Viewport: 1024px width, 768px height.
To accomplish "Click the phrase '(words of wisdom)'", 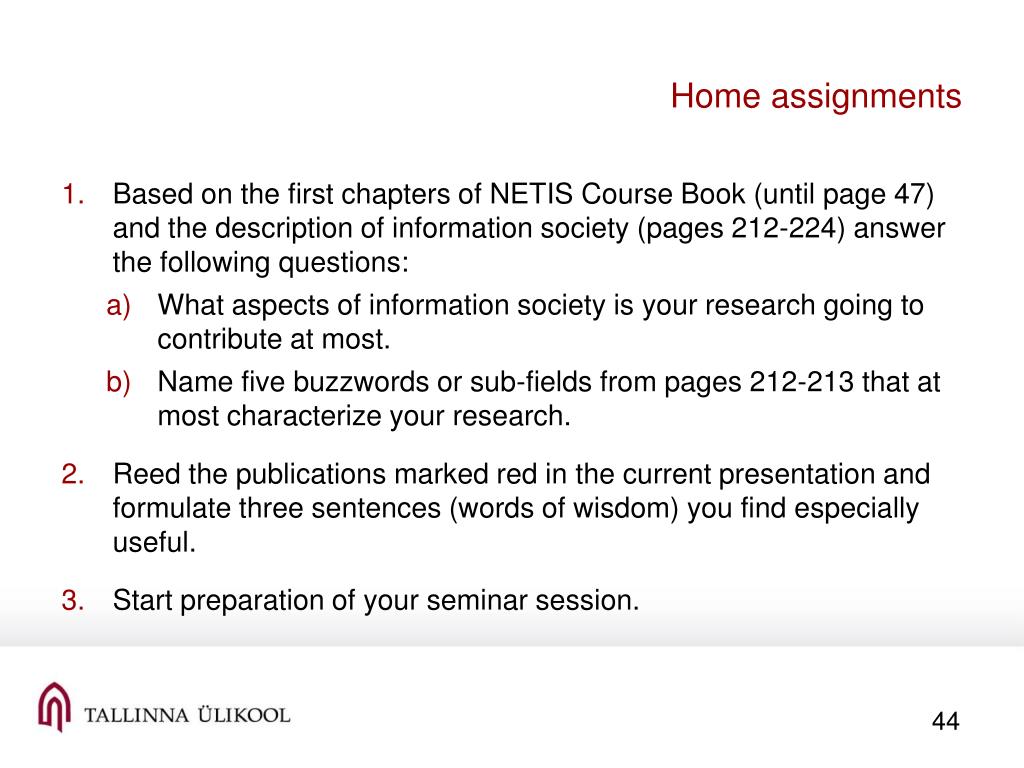I will [x=564, y=509].
